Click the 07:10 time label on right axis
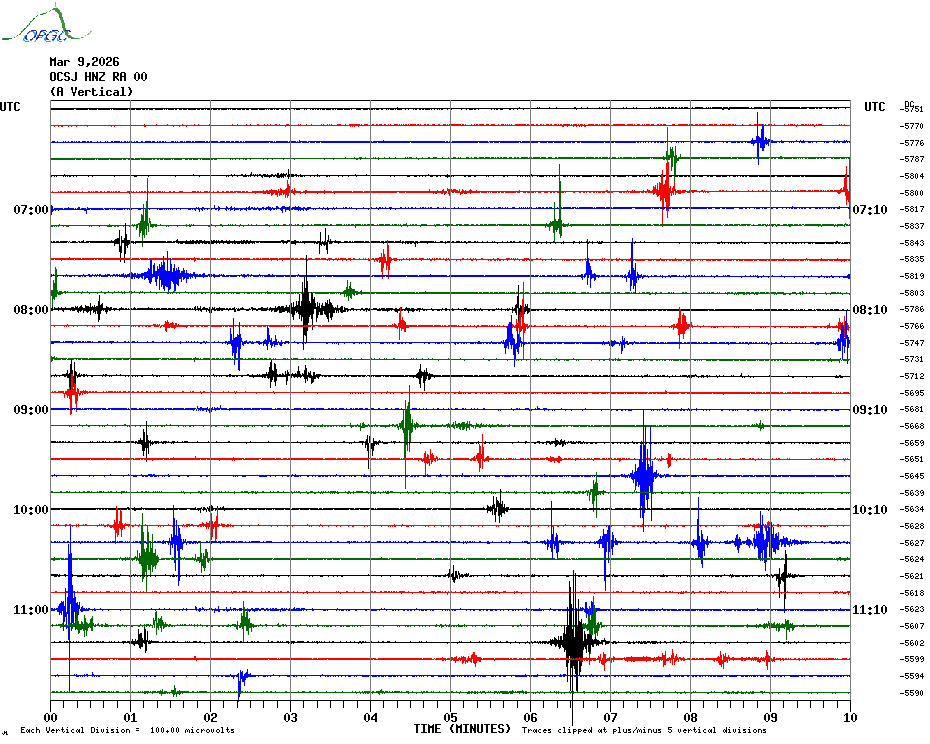The height and width of the screenshot is (744, 930). (869, 210)
